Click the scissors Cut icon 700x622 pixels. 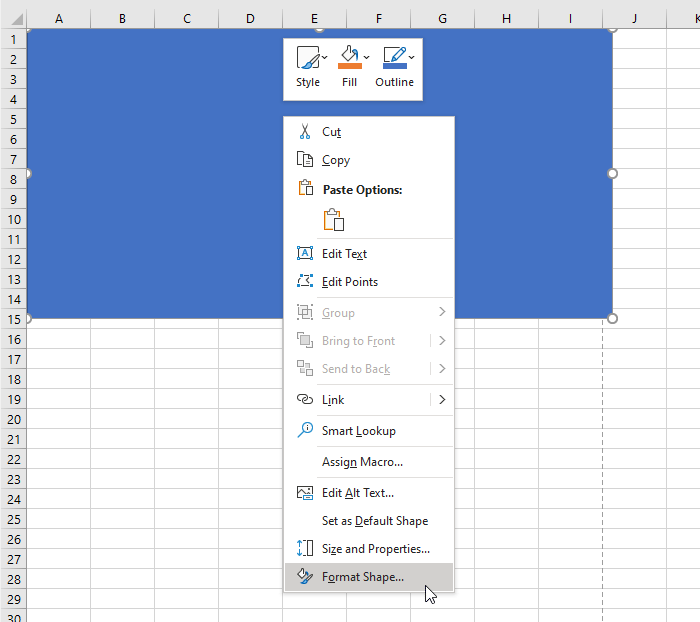(x=305, y=132)
